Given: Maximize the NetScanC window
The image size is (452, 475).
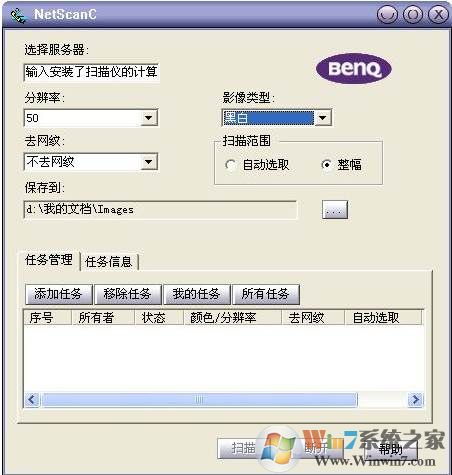Looking at the screenshot, I should click(x=412, y=15).
